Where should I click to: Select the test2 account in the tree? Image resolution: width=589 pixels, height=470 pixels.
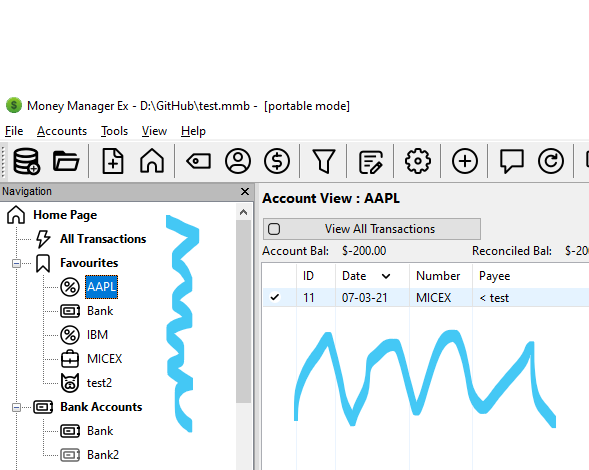99,383
